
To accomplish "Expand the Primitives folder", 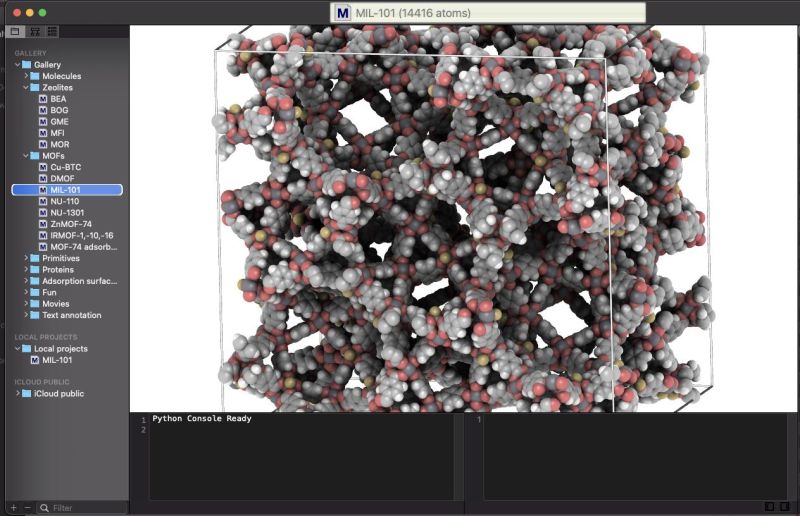I will pyautogui.click(x=26, y=258).
